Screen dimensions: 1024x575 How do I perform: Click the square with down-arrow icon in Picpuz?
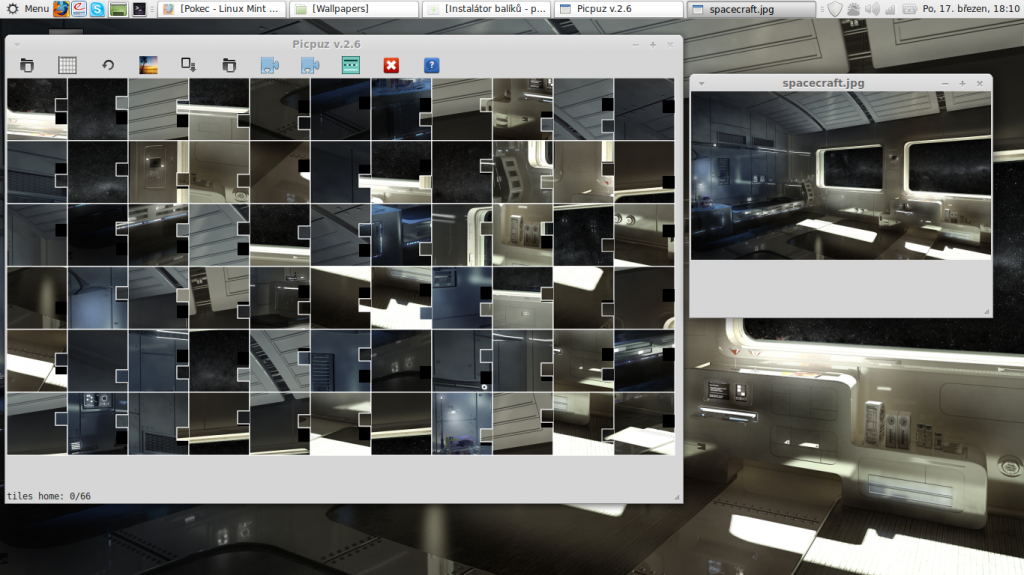[x=189, y=65]
